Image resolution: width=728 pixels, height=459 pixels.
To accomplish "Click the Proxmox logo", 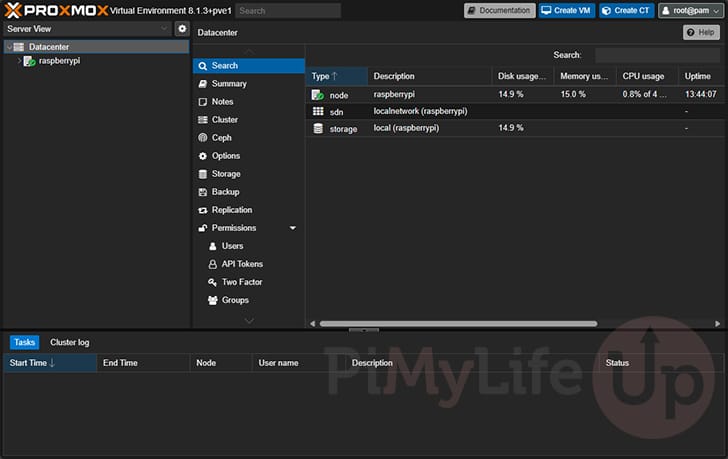I will [x=56, y=10].
